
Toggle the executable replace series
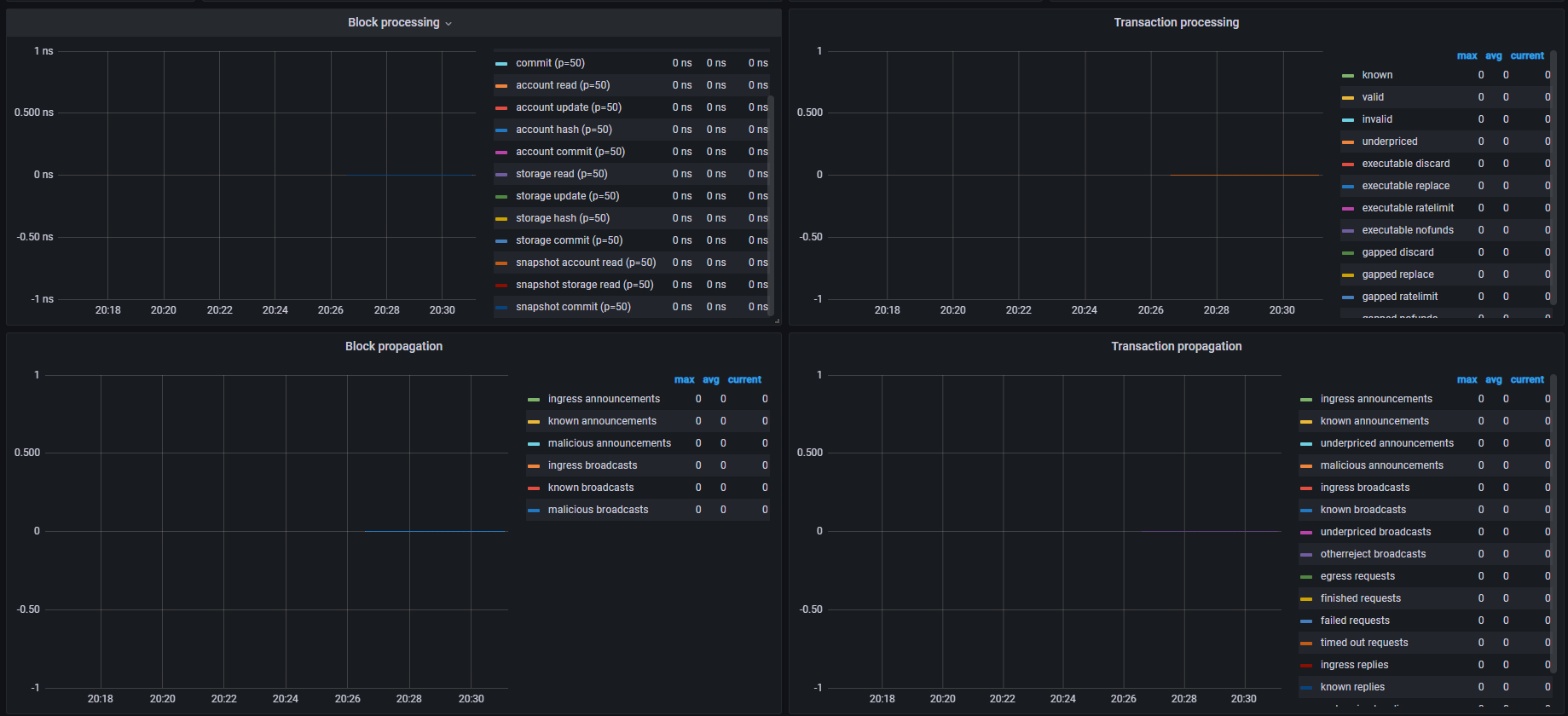click(x=1405, y=186)
